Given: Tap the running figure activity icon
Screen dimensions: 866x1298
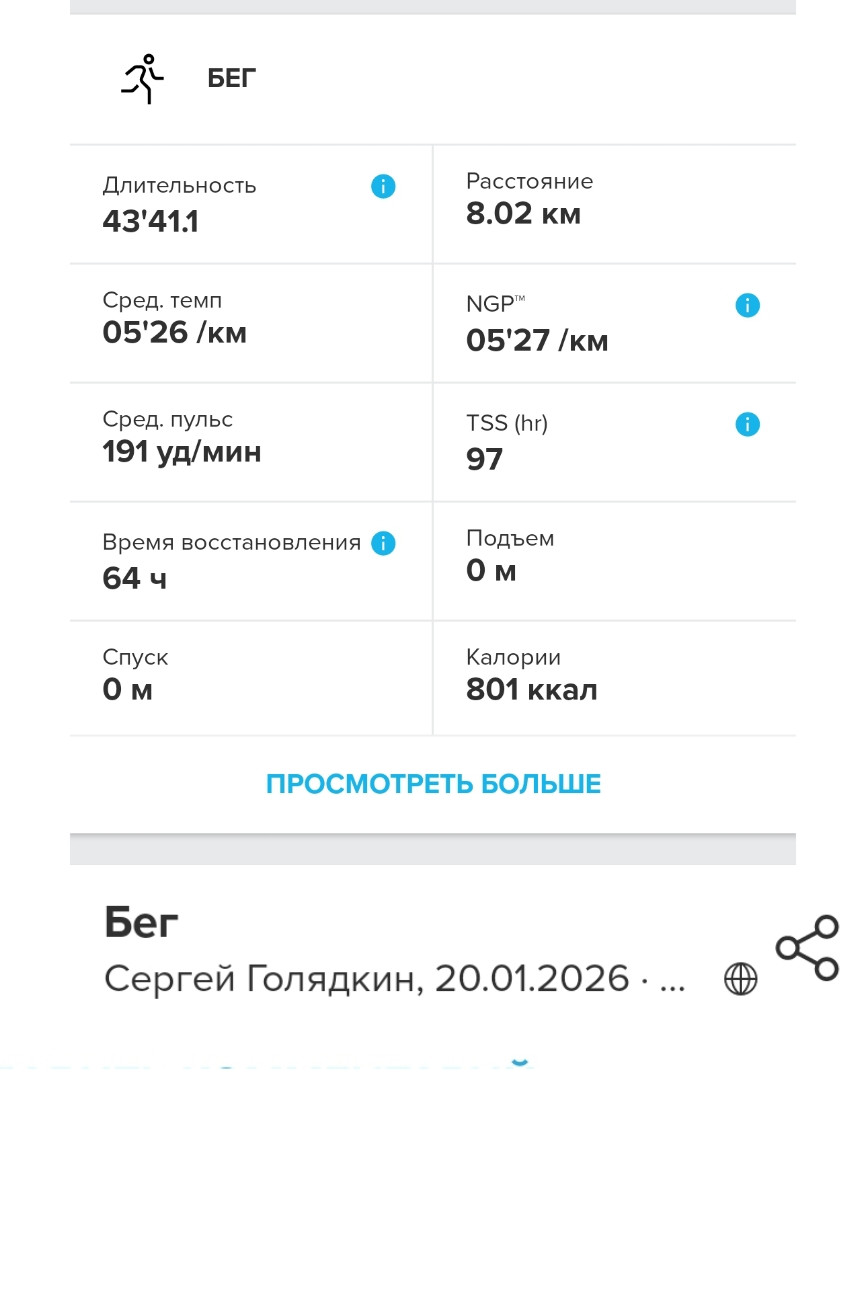Looking at the screenshot, I should pyautogui.click(x=141, y=79).
